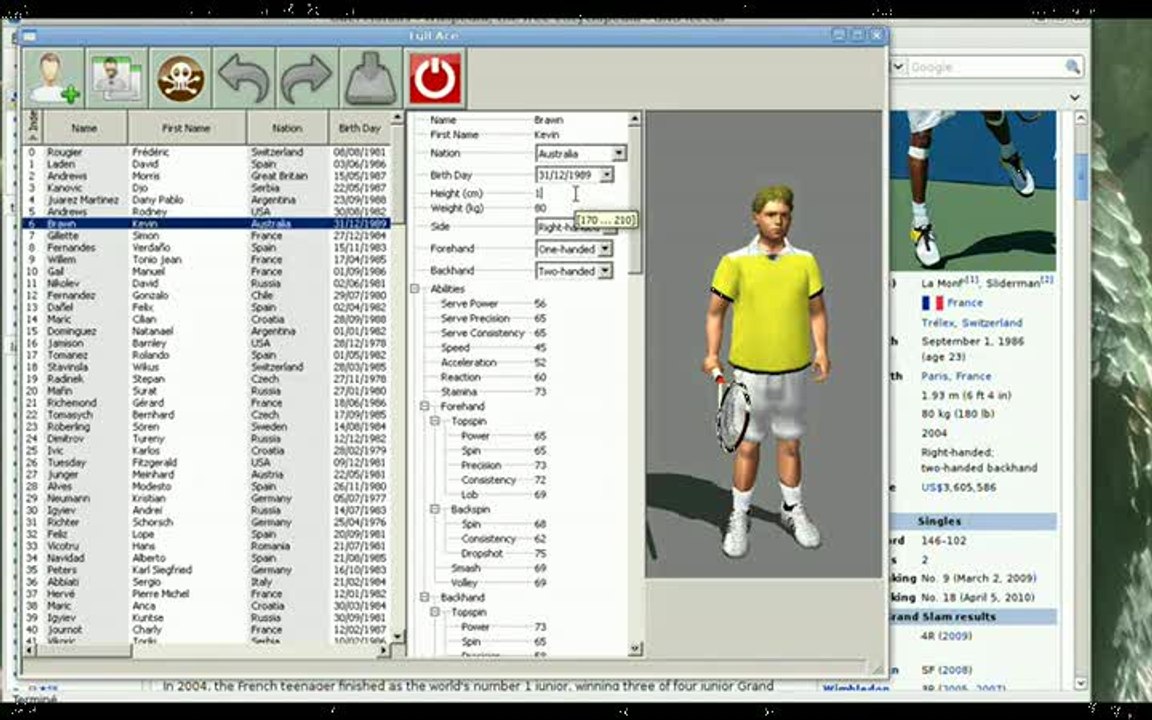
Task: Sort player list by Name column
Action: (x=84, y=128)
